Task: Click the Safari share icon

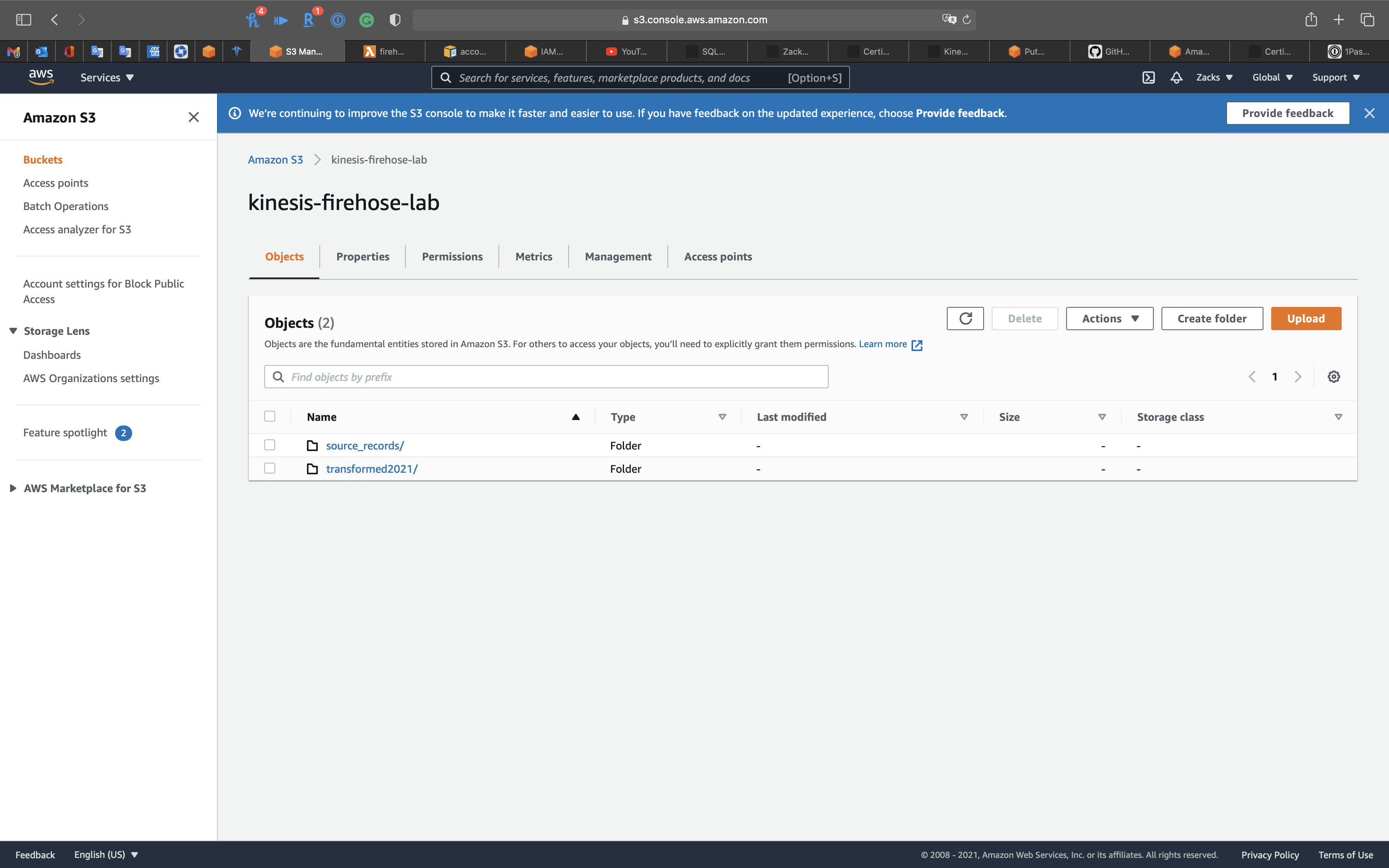Action: [x=1311, y=19]
